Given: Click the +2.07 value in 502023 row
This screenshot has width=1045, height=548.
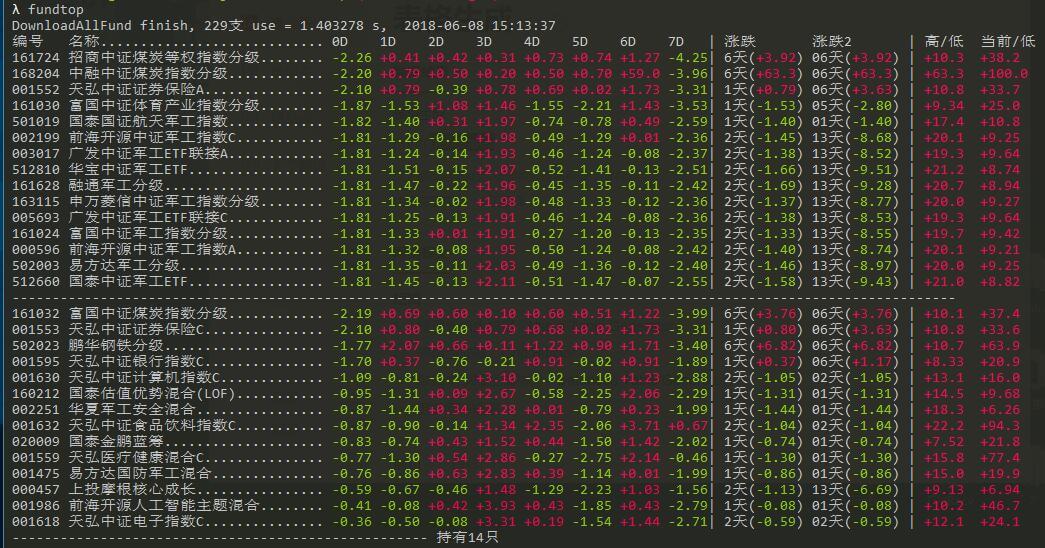Looking at the screenshot, I should 400,346.
